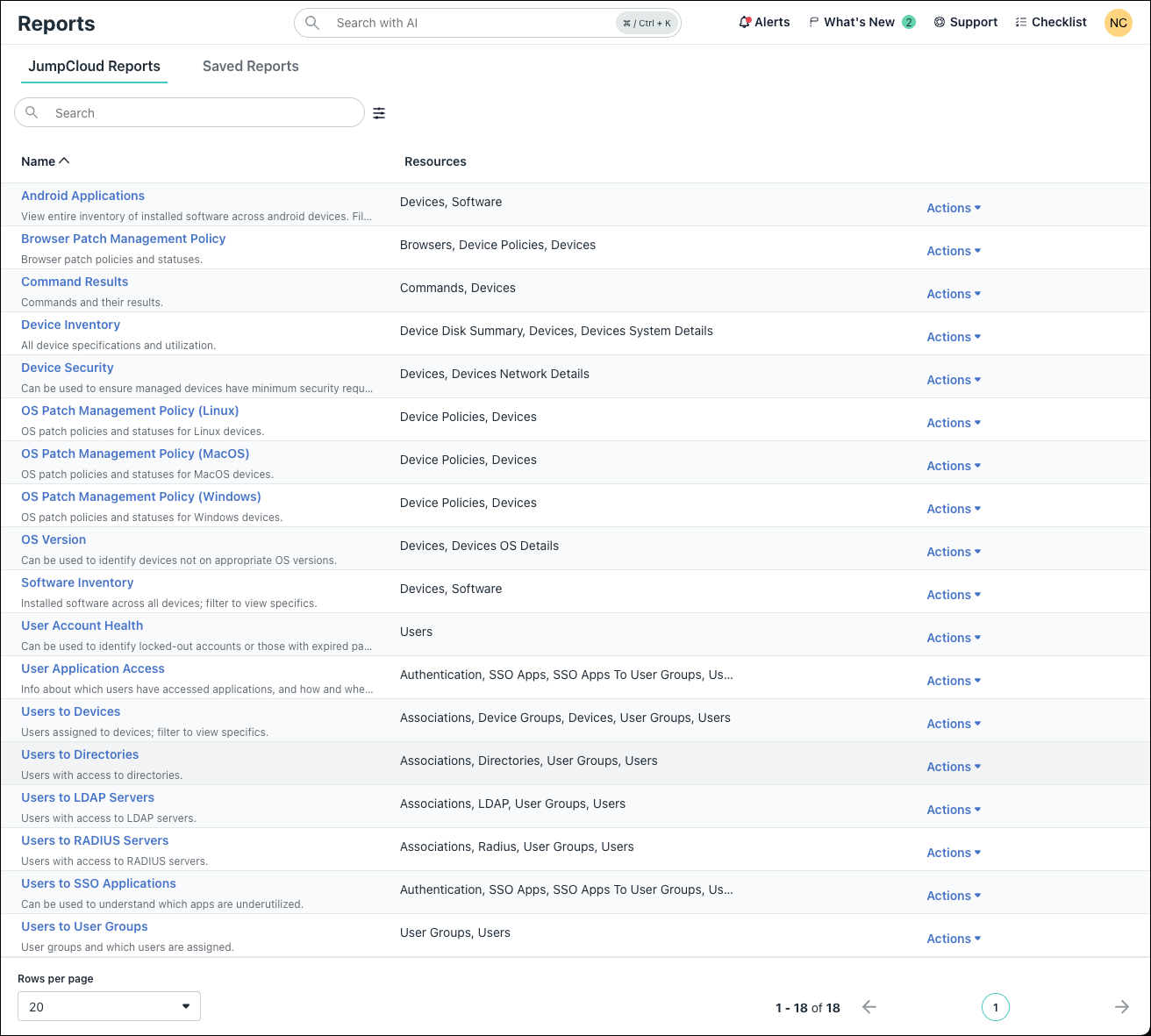Image resolution: width=1151 pixels, height=1036 pixels.
Task: Open Actions for Users to RADIUS Servers
Action: click(x=954, y=853)
